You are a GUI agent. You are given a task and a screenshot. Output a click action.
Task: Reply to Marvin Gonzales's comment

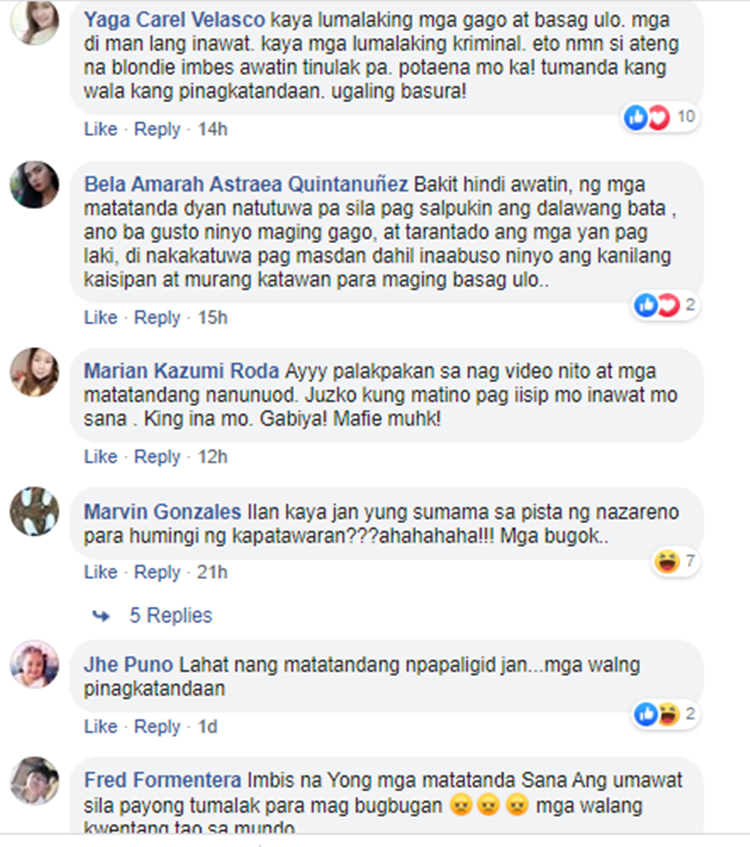(157, 572)
